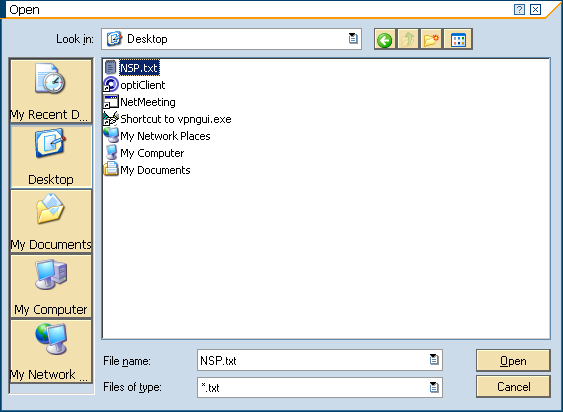Expand the File name dropdown arrow

coord(434,359)
